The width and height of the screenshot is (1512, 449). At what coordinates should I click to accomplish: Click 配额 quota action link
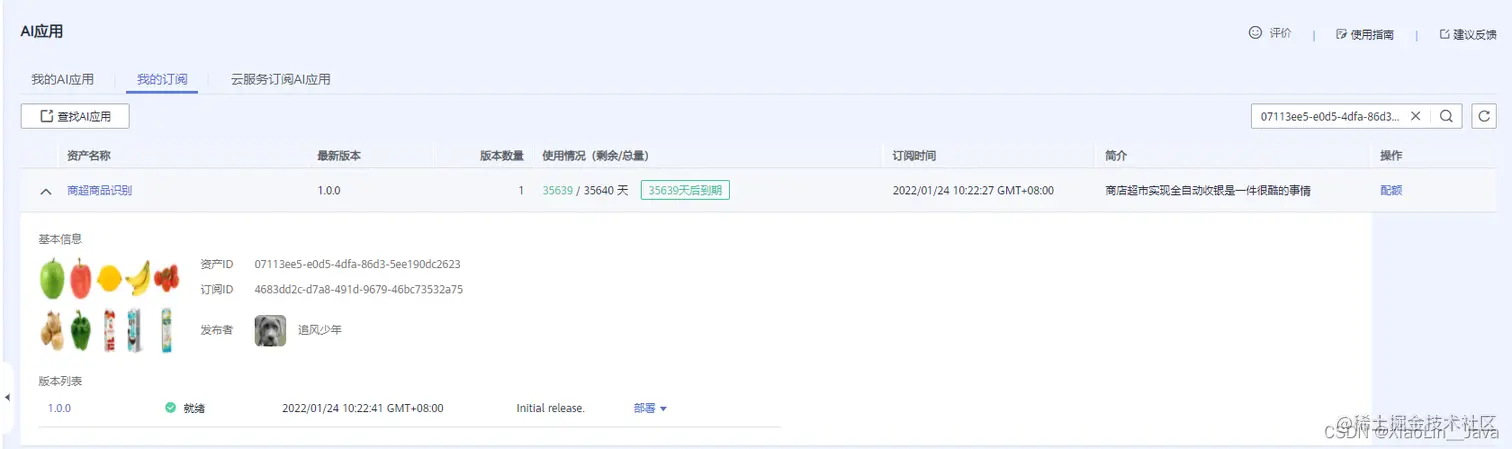click(x=1391, y=190)
